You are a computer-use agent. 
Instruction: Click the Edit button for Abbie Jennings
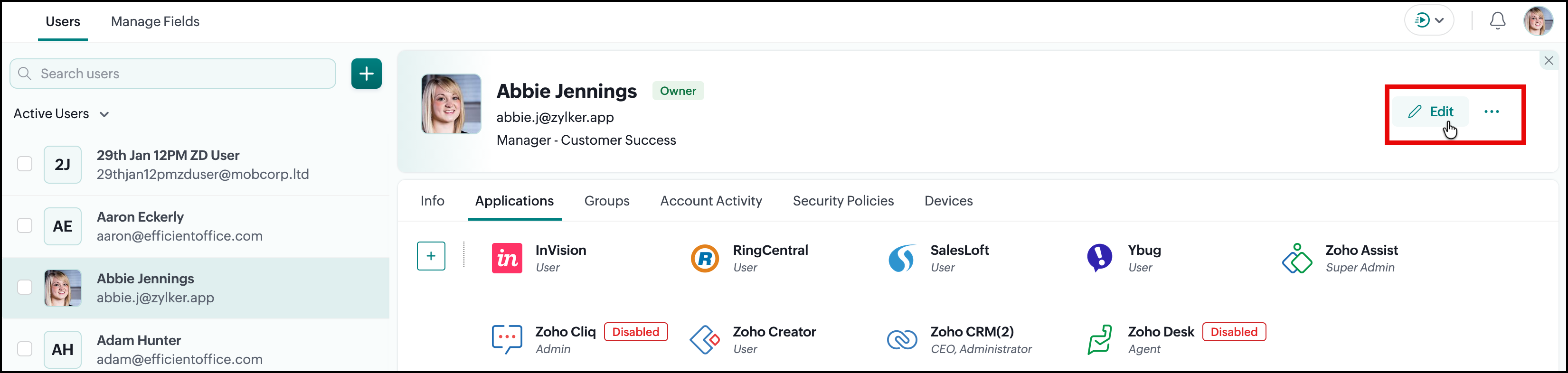tap(1430, 112)
